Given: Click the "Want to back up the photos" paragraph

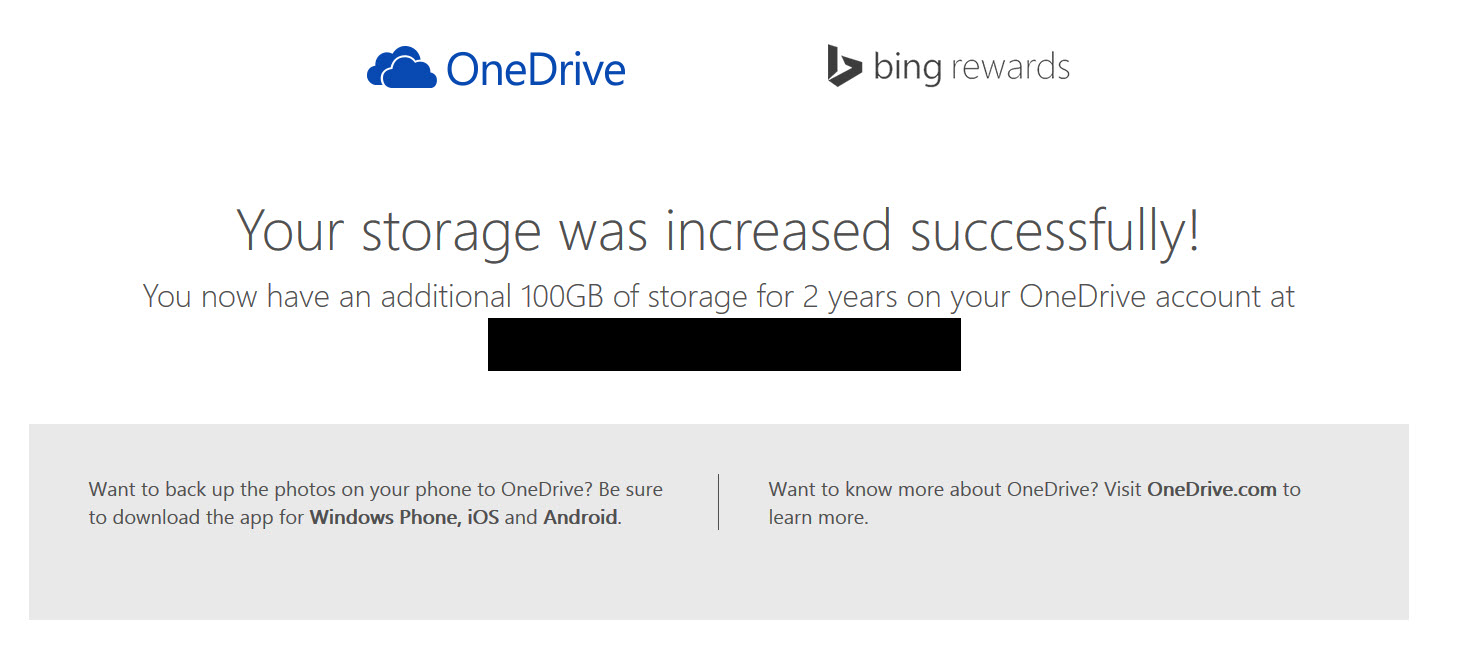Looking at the screenshot, I should point(376,503).
